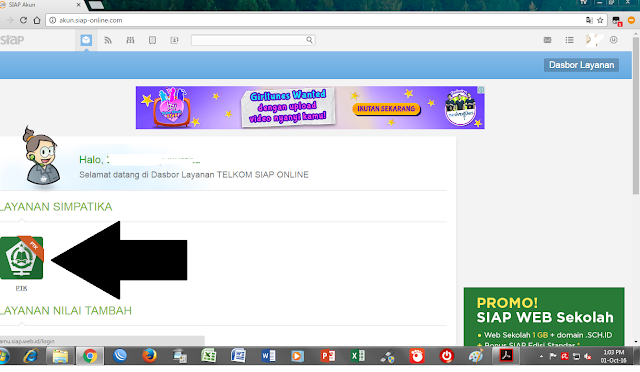The width and height of the screenshot is (640, 372).
Task: Click the LAYANAN NILAI TAMBAH heading
Action: tap(65, 311)
